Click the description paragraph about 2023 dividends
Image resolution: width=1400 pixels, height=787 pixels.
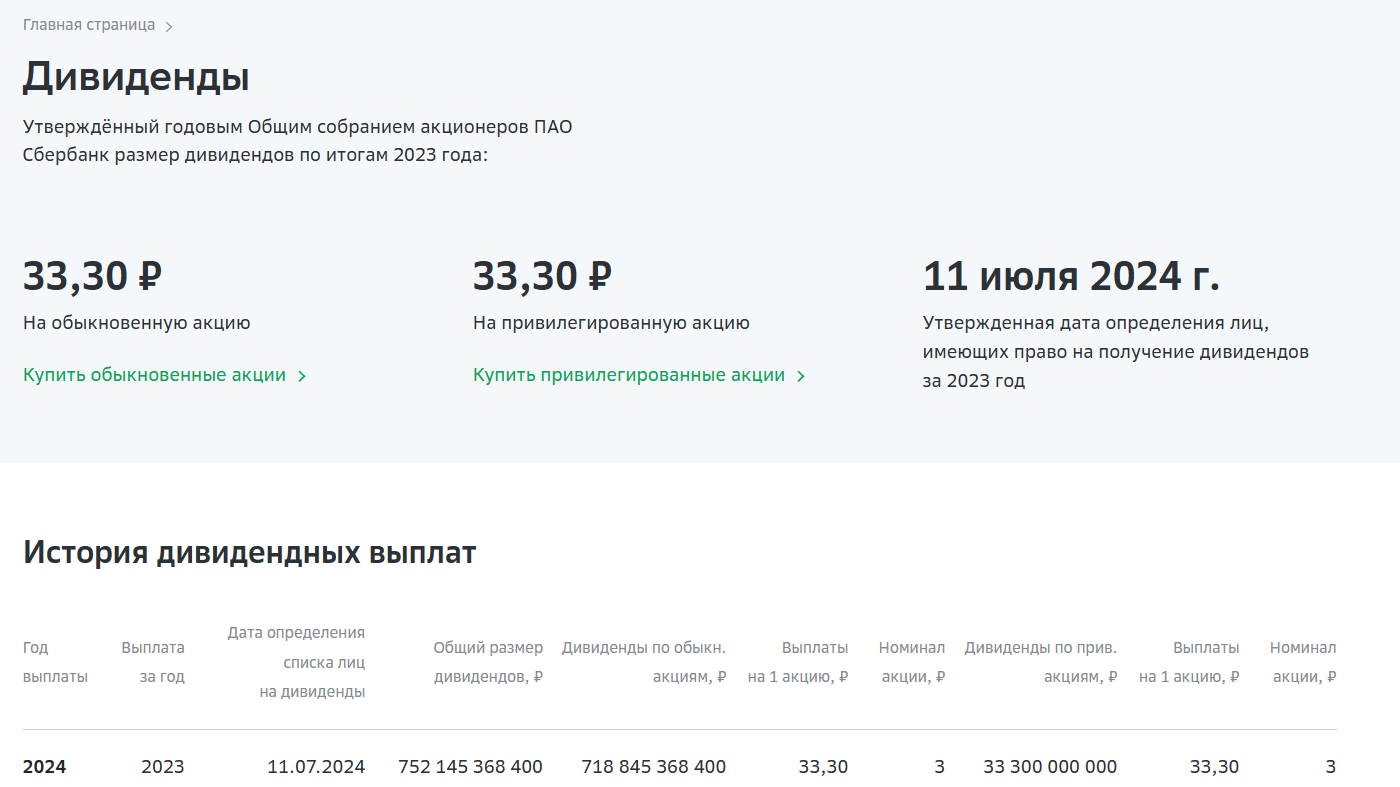tap(298, 142)
